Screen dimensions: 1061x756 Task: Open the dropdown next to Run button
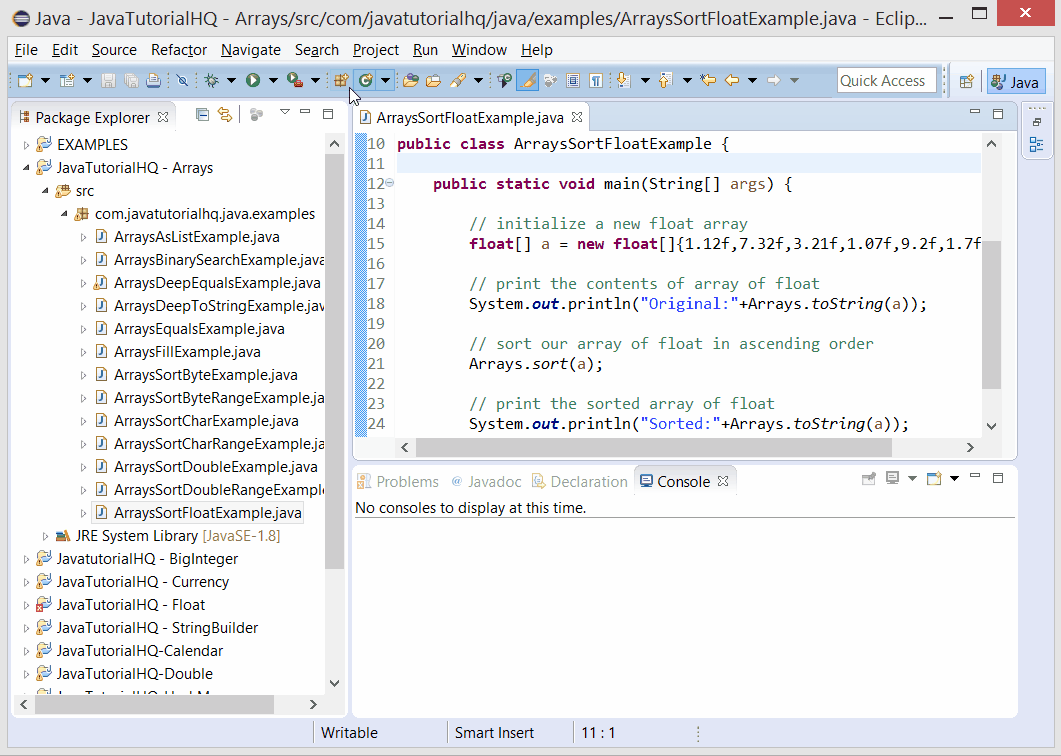(273, 81)
